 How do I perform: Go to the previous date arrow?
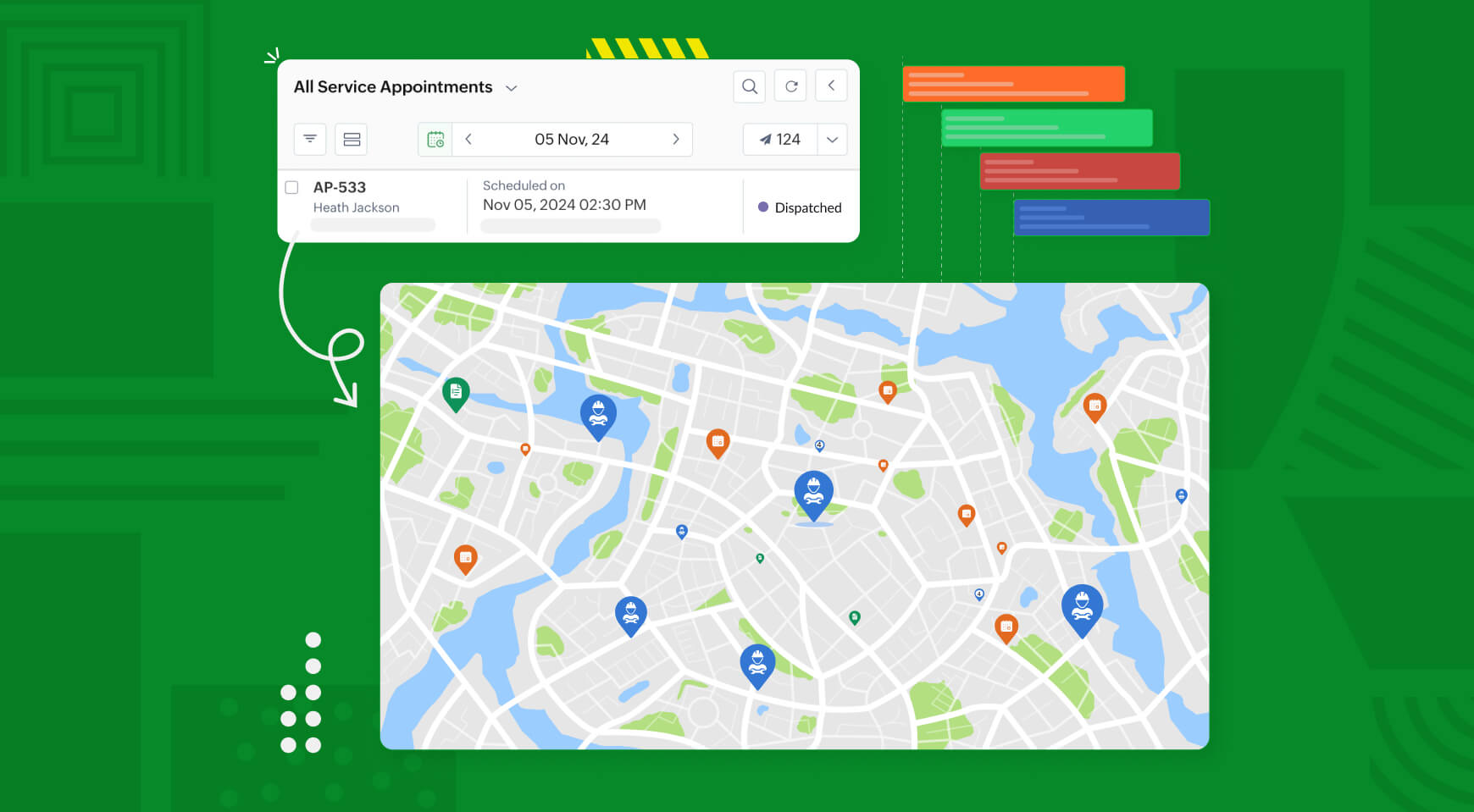point(468,140)
